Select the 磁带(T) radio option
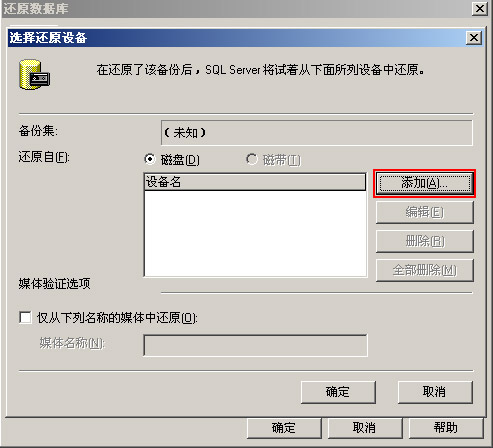Image resolution: width=493 pixels, height=448 pixels. [252, 159]
